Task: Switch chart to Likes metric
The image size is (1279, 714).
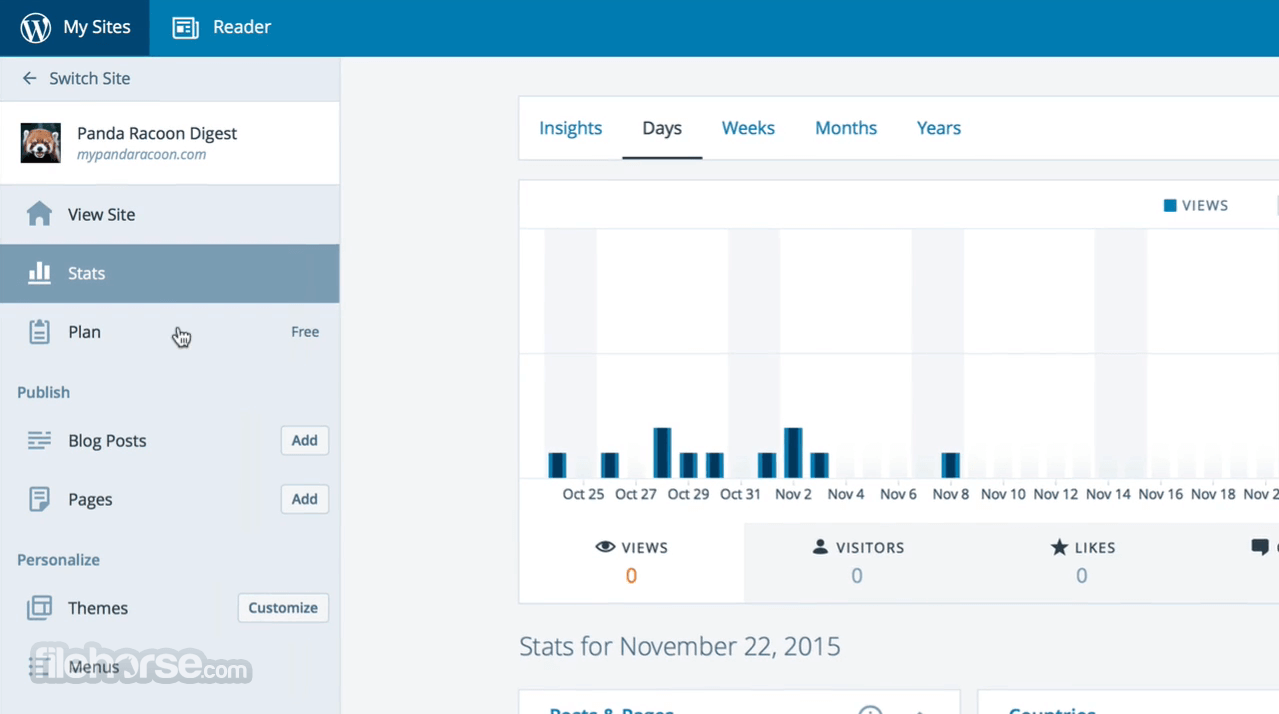Action: point(1081,562)
